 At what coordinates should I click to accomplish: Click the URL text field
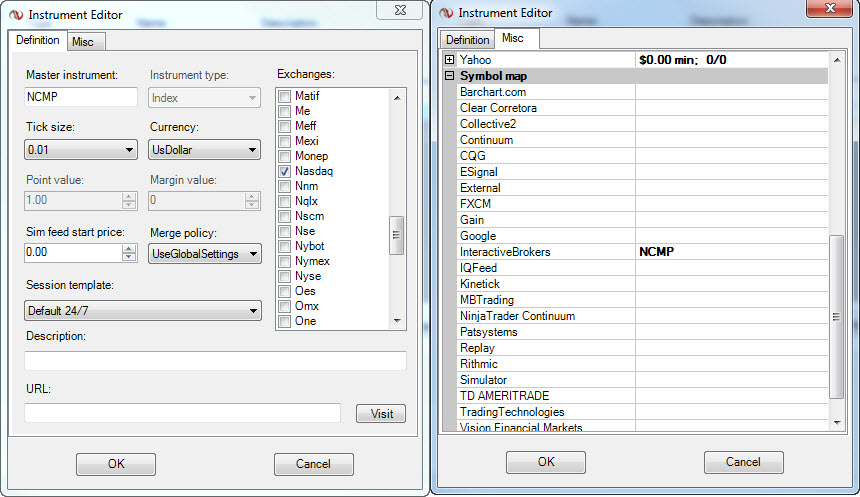(183, 413)
